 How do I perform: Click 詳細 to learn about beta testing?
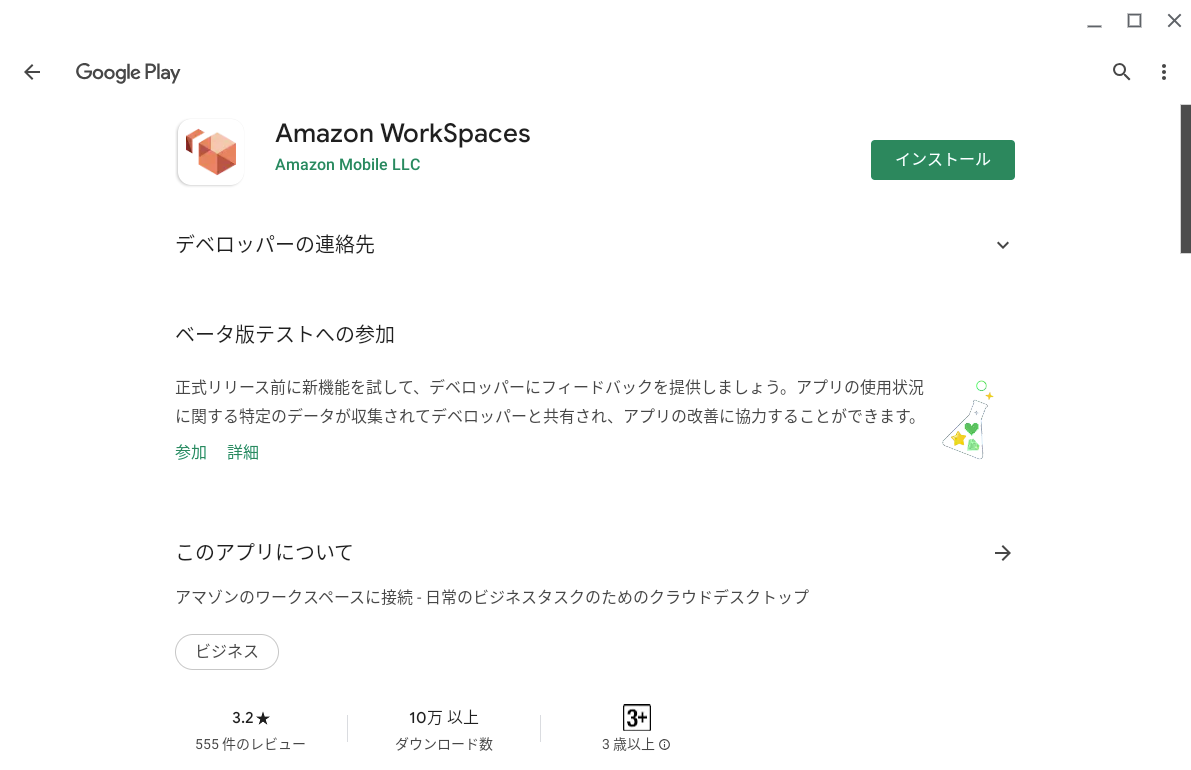pos(242,452)
